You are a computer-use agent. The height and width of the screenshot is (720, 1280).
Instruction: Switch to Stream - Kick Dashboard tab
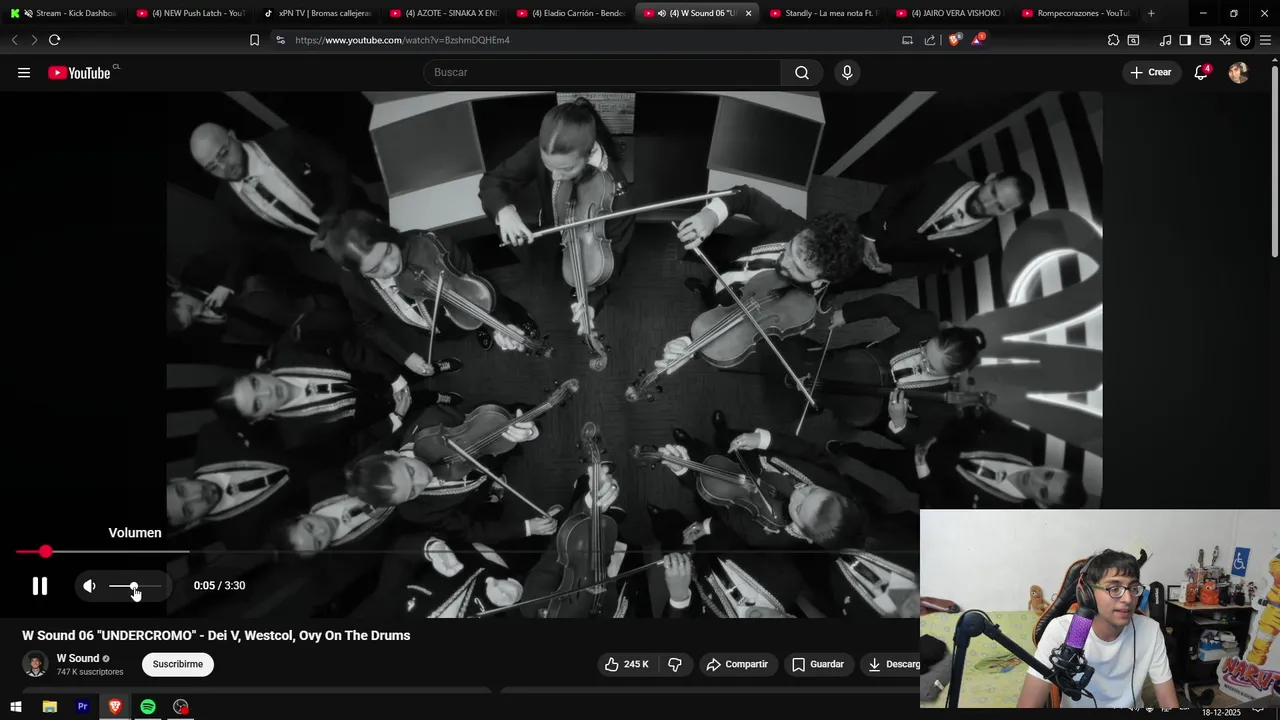click(x=65, y=13)
